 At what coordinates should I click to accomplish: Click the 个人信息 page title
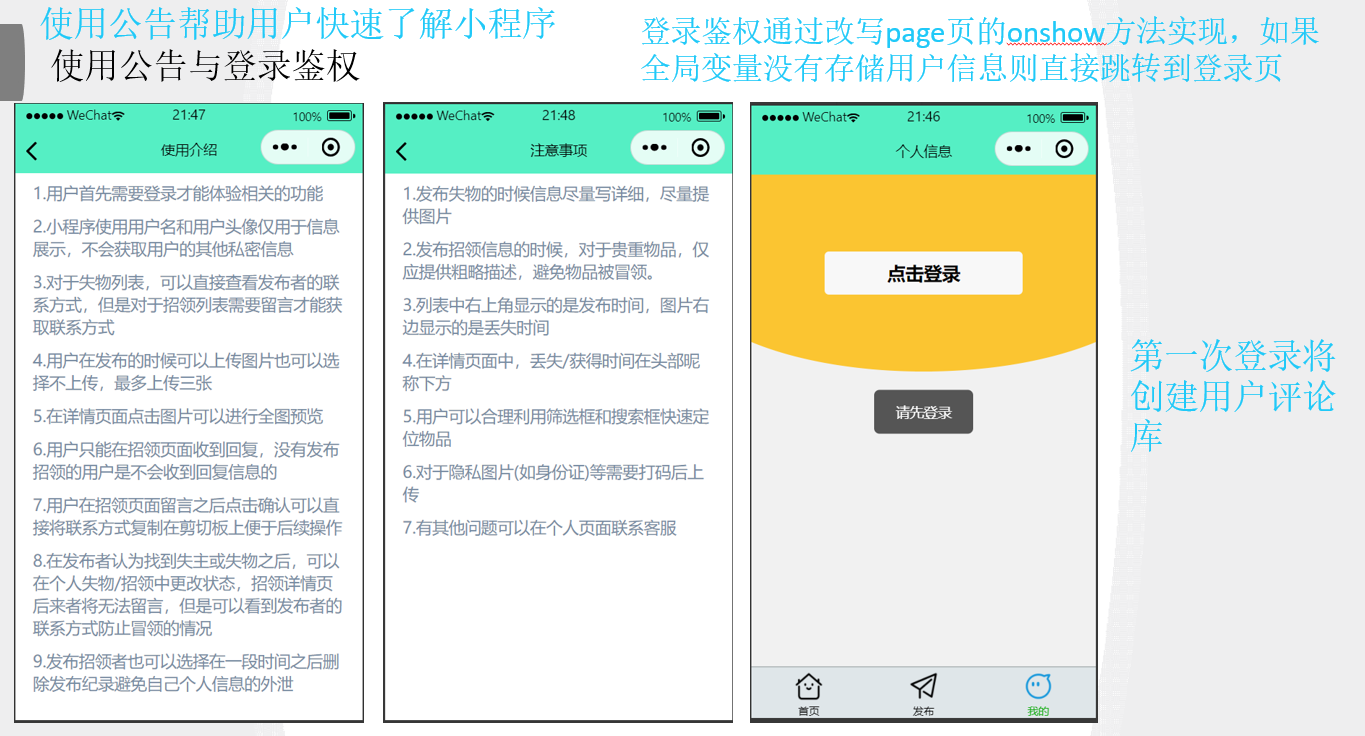(x=923, y=151)
